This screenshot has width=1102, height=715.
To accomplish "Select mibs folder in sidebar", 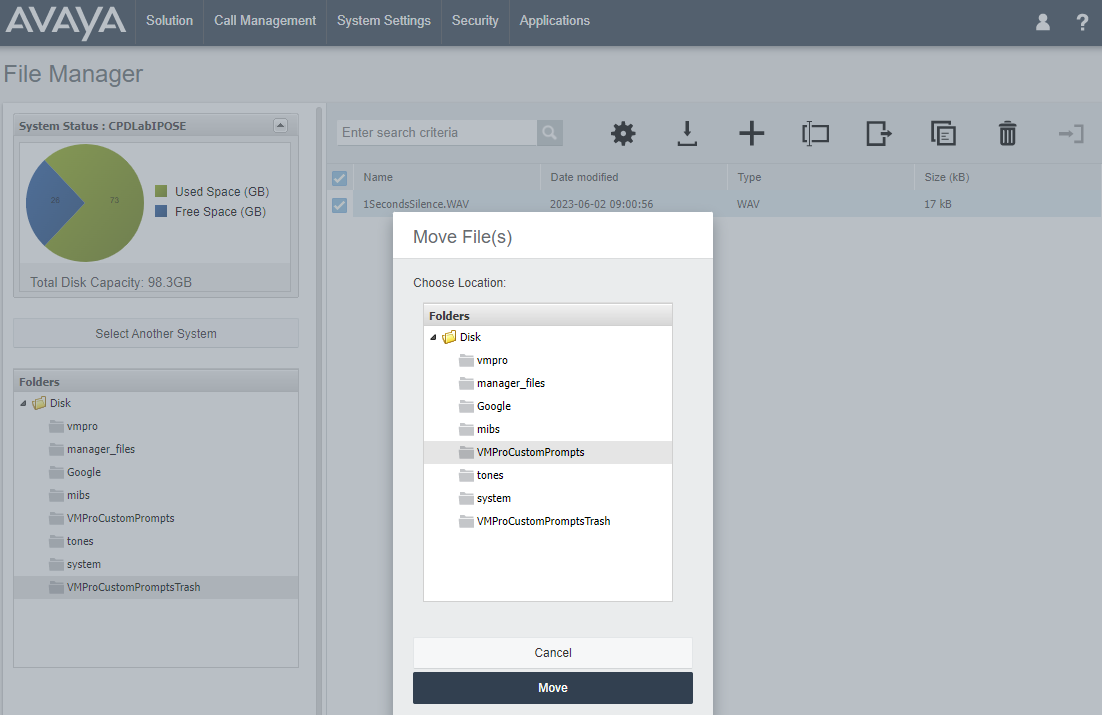I will [156, 495].
